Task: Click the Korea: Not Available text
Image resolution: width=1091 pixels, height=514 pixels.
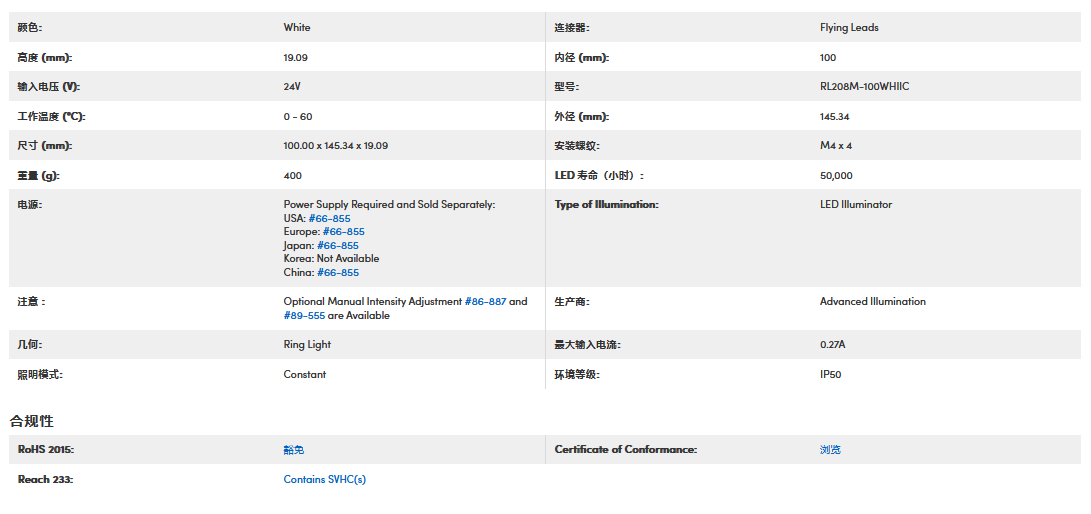Action: click(331, 259)
